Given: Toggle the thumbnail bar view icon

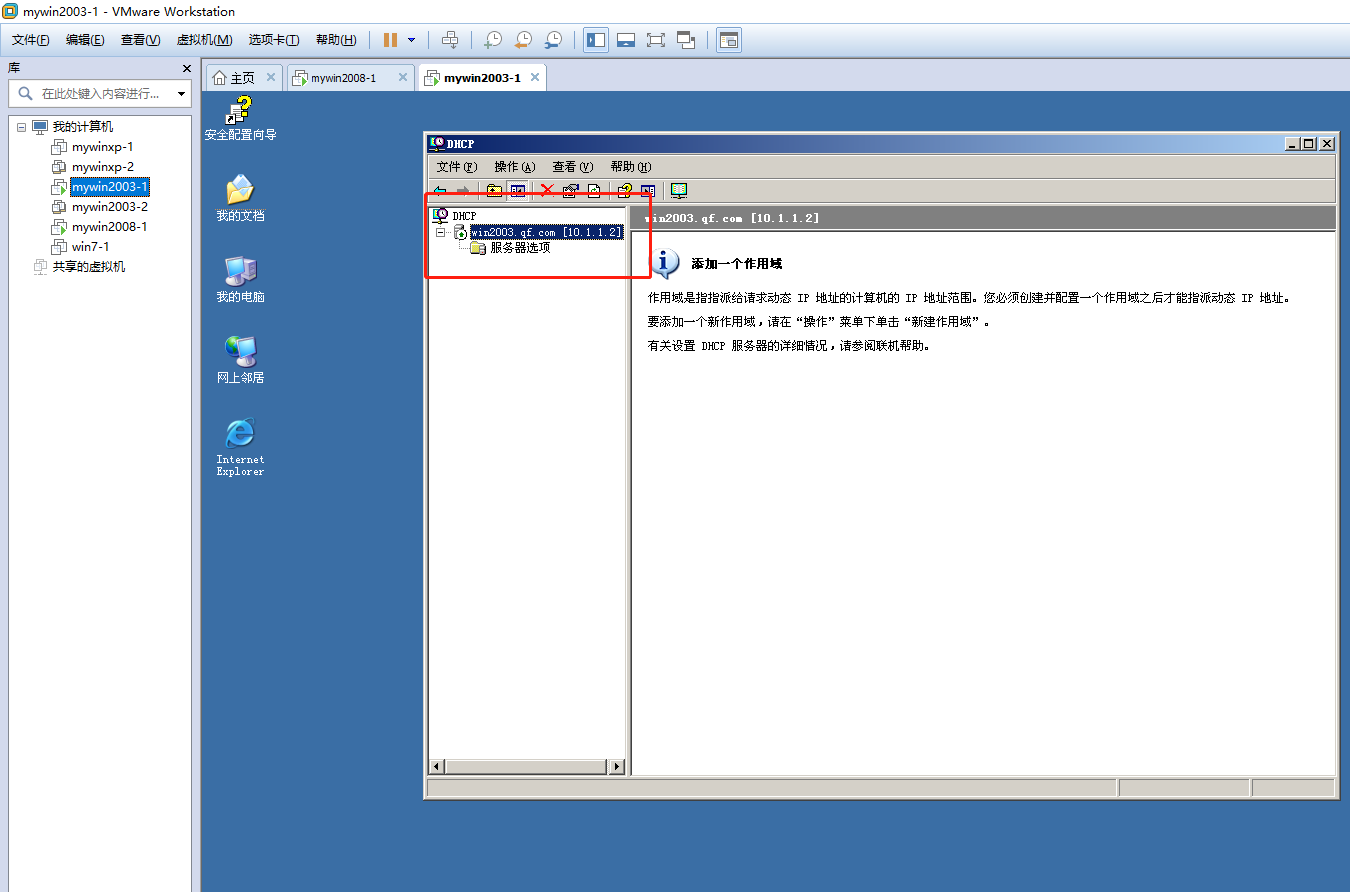Looking at the screenshot, I should [x=626, y=40].
